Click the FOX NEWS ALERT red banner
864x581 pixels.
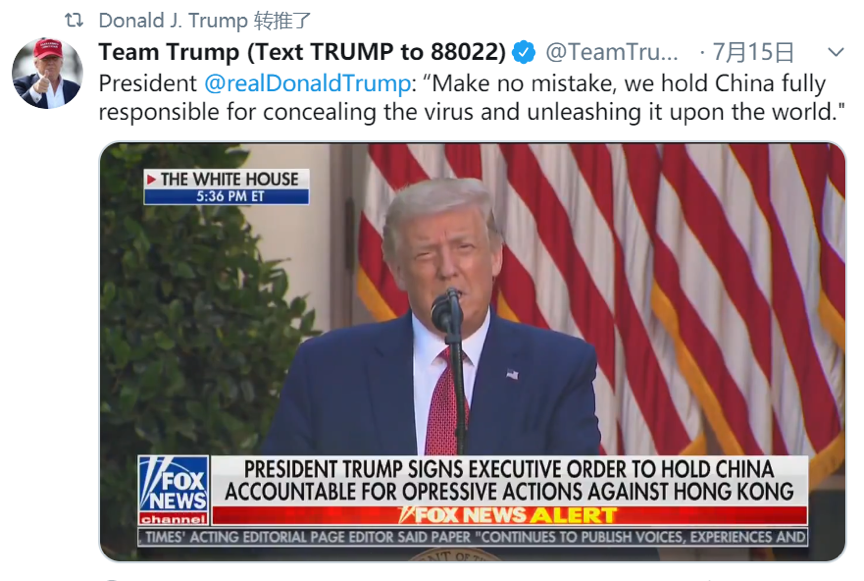click(510, 515)
